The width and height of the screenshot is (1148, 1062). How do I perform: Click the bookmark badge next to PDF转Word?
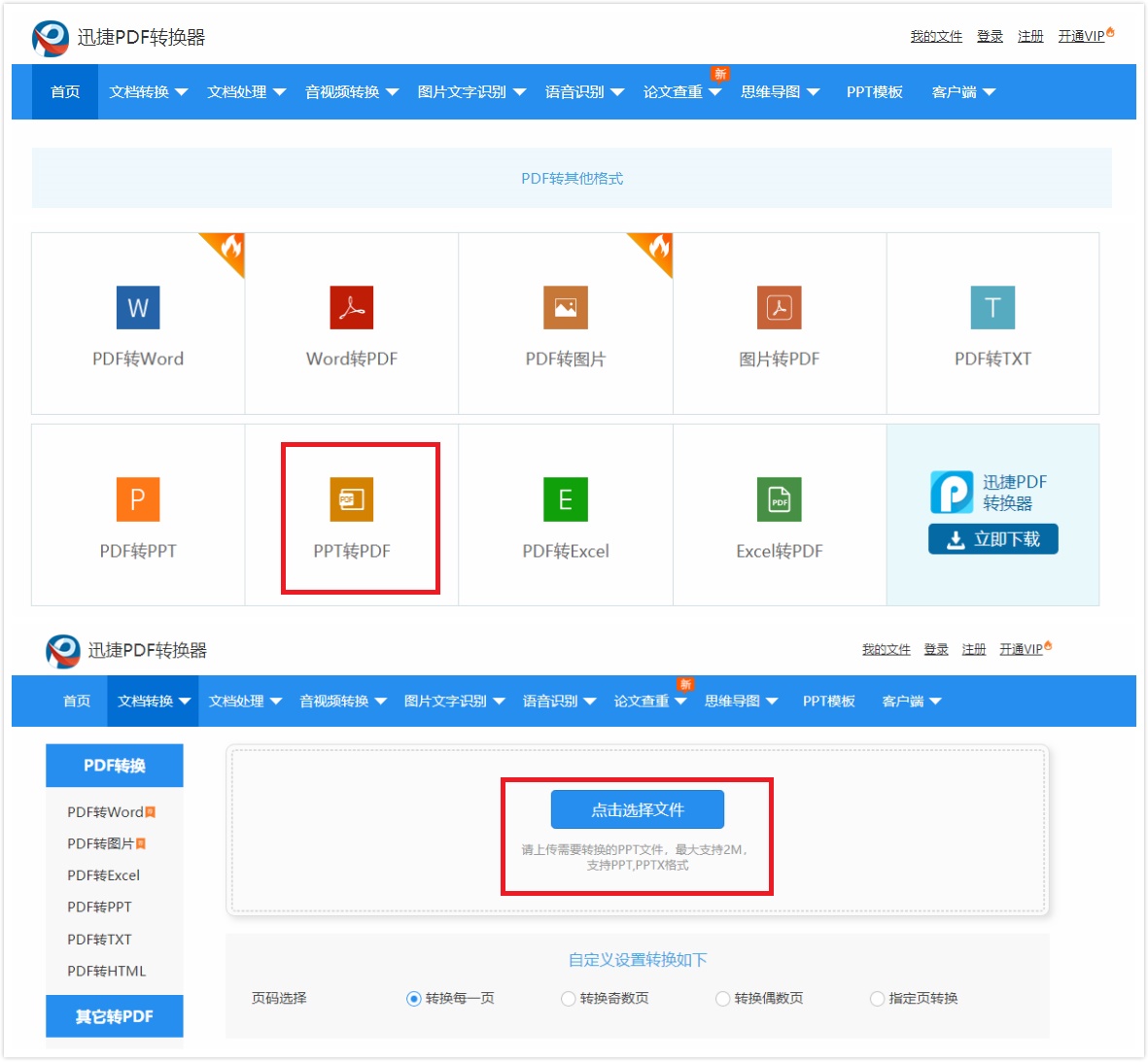[x=150, y=812]
